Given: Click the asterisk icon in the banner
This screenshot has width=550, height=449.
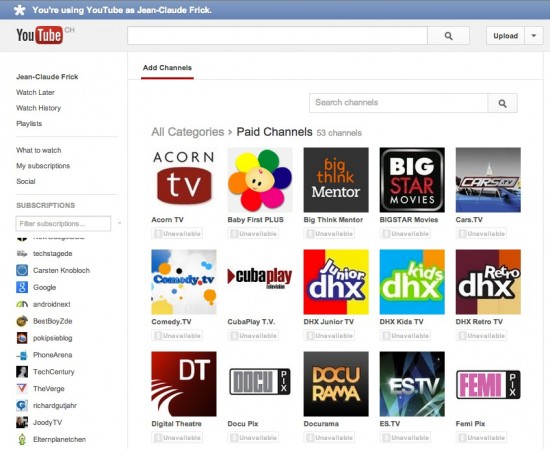Looking at the screenshot, I should click(20, 10).
